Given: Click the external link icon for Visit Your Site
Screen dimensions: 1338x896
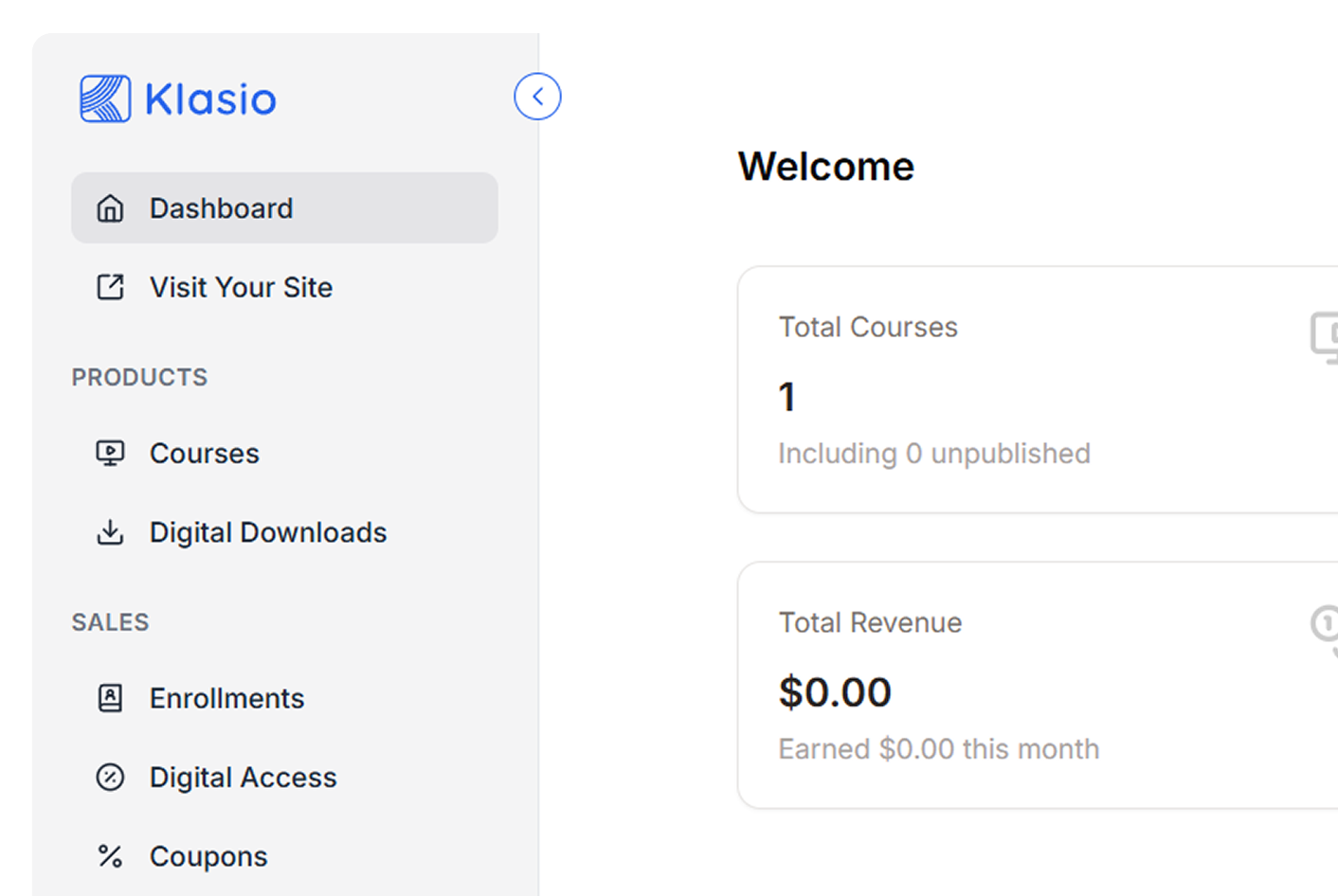Looking at the screenshot, I should point(111,287).
